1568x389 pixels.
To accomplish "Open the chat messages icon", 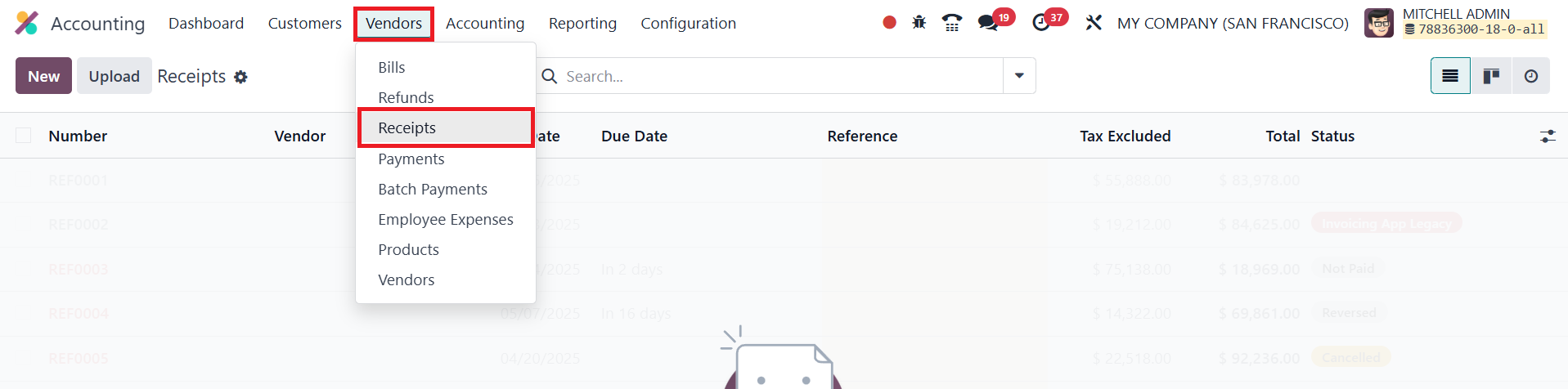I will click(x=988, y=23).
